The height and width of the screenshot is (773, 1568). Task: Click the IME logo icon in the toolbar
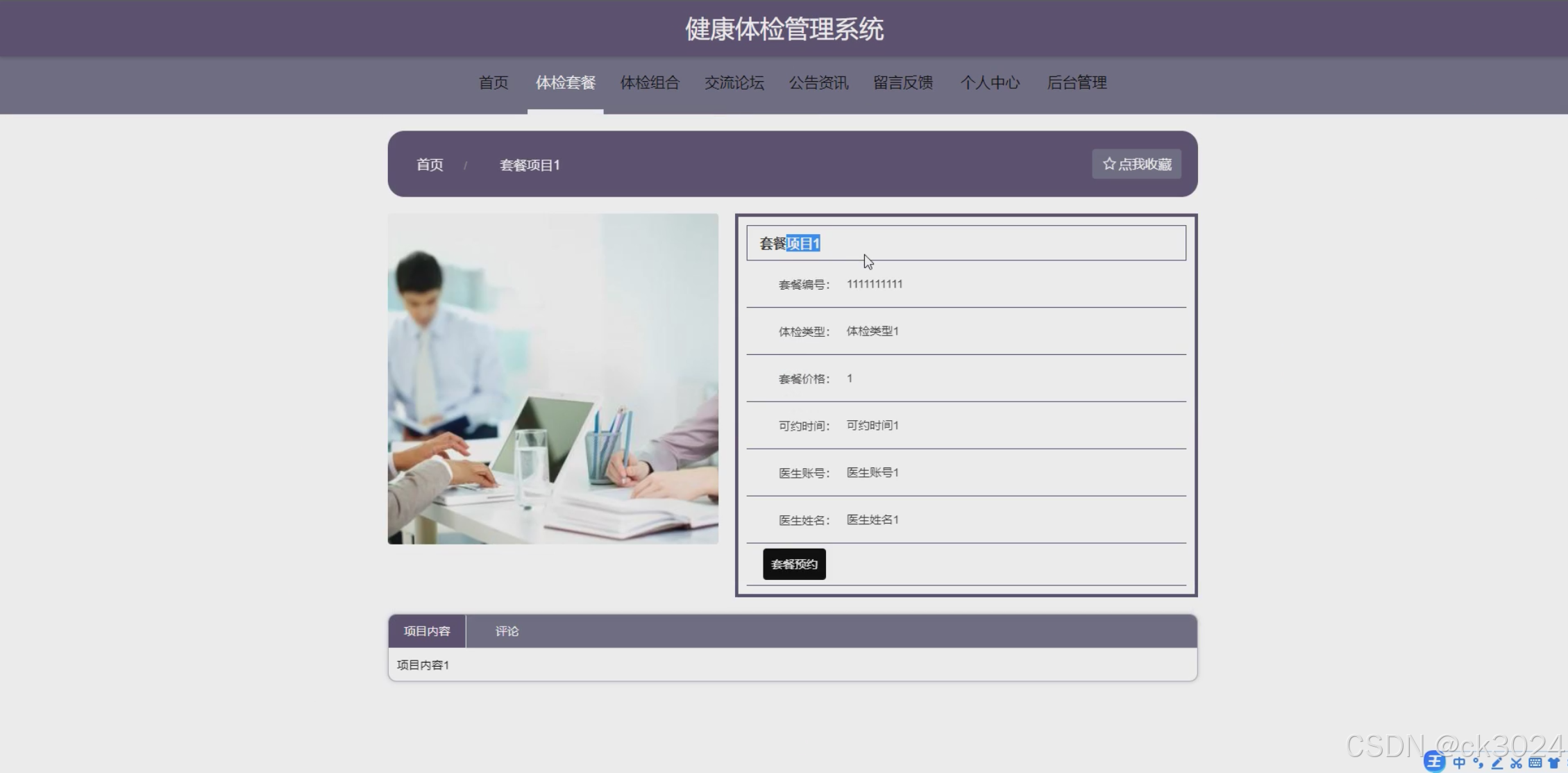[1434, 762]
